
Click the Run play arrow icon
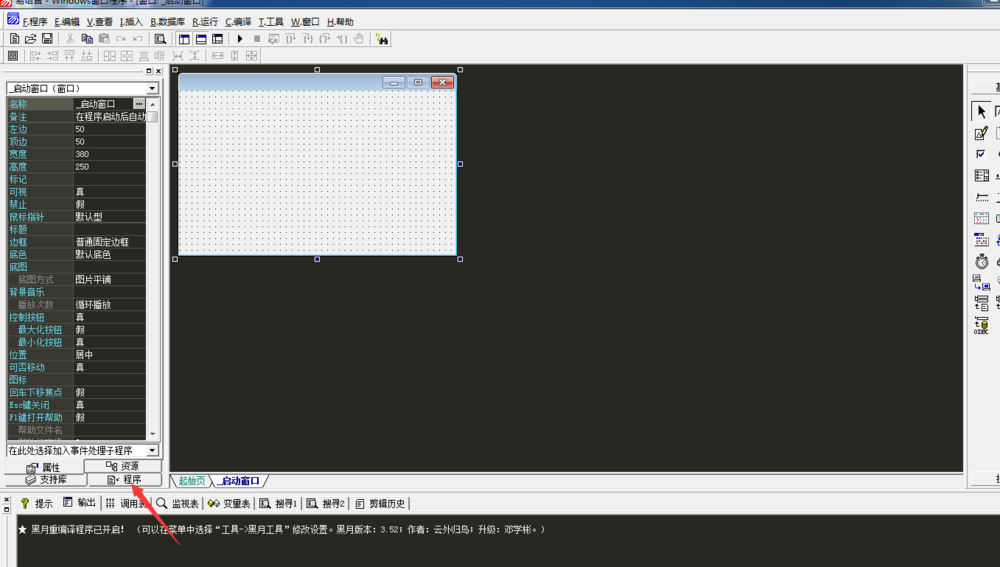240,39
